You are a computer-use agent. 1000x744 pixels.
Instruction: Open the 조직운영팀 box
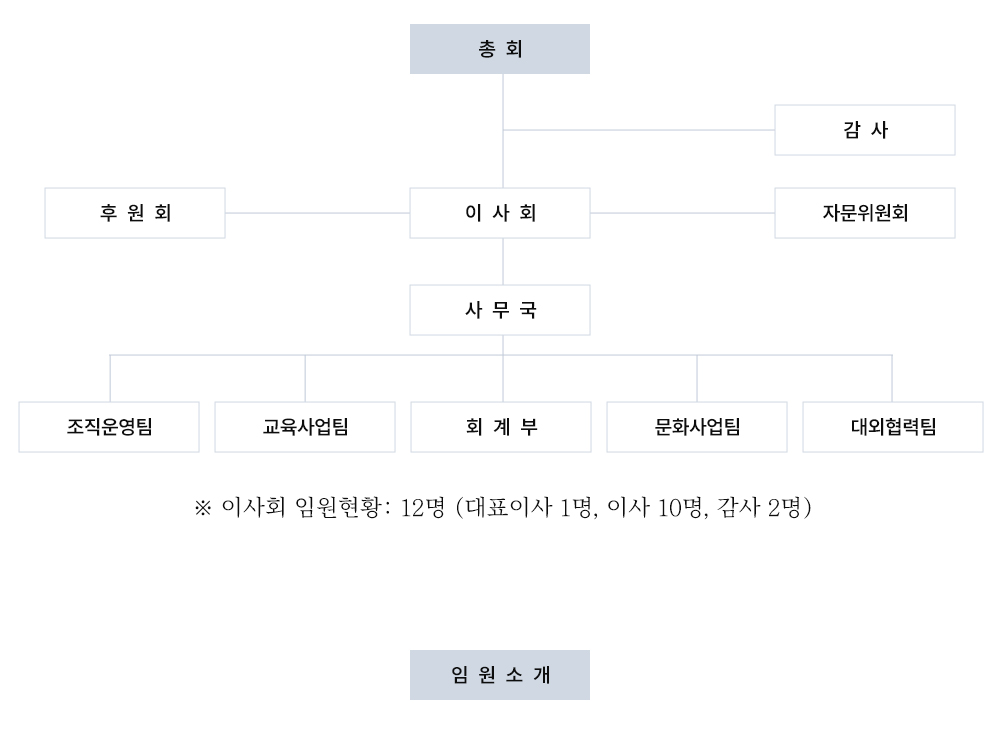109,427
